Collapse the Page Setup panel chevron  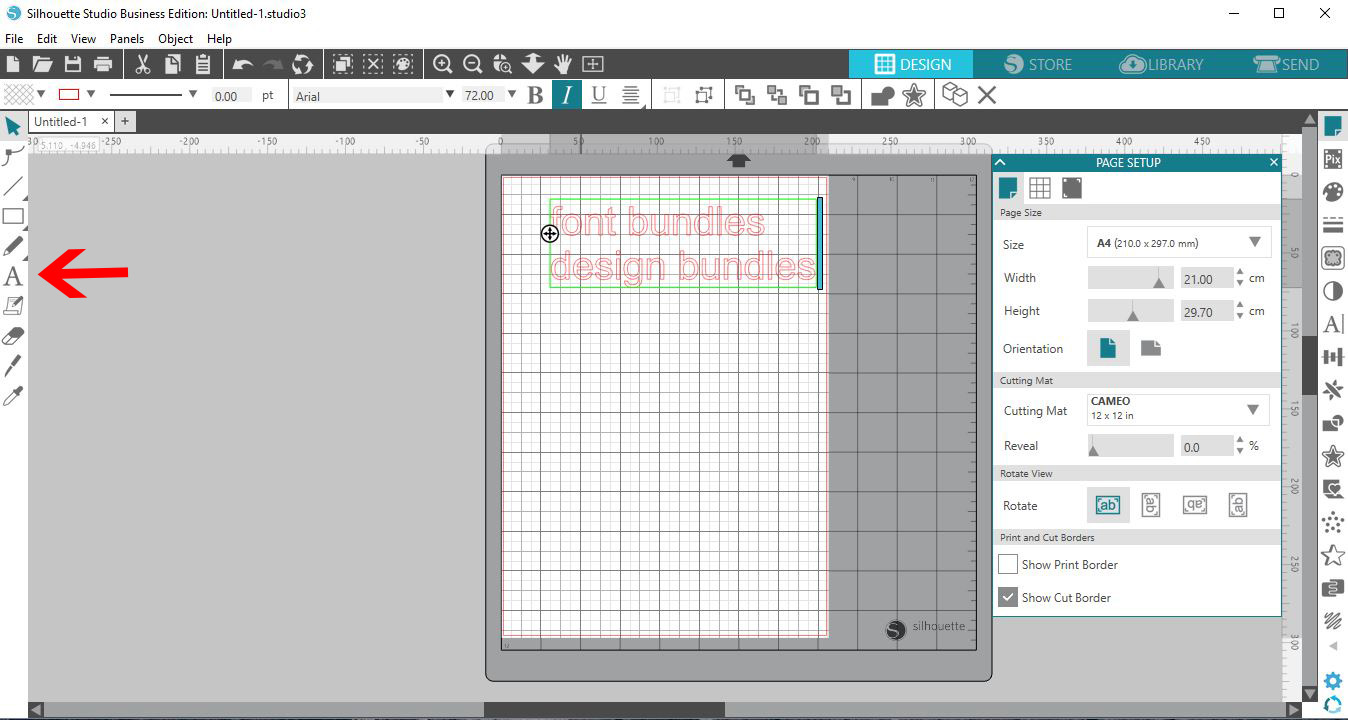point(1001,162)
